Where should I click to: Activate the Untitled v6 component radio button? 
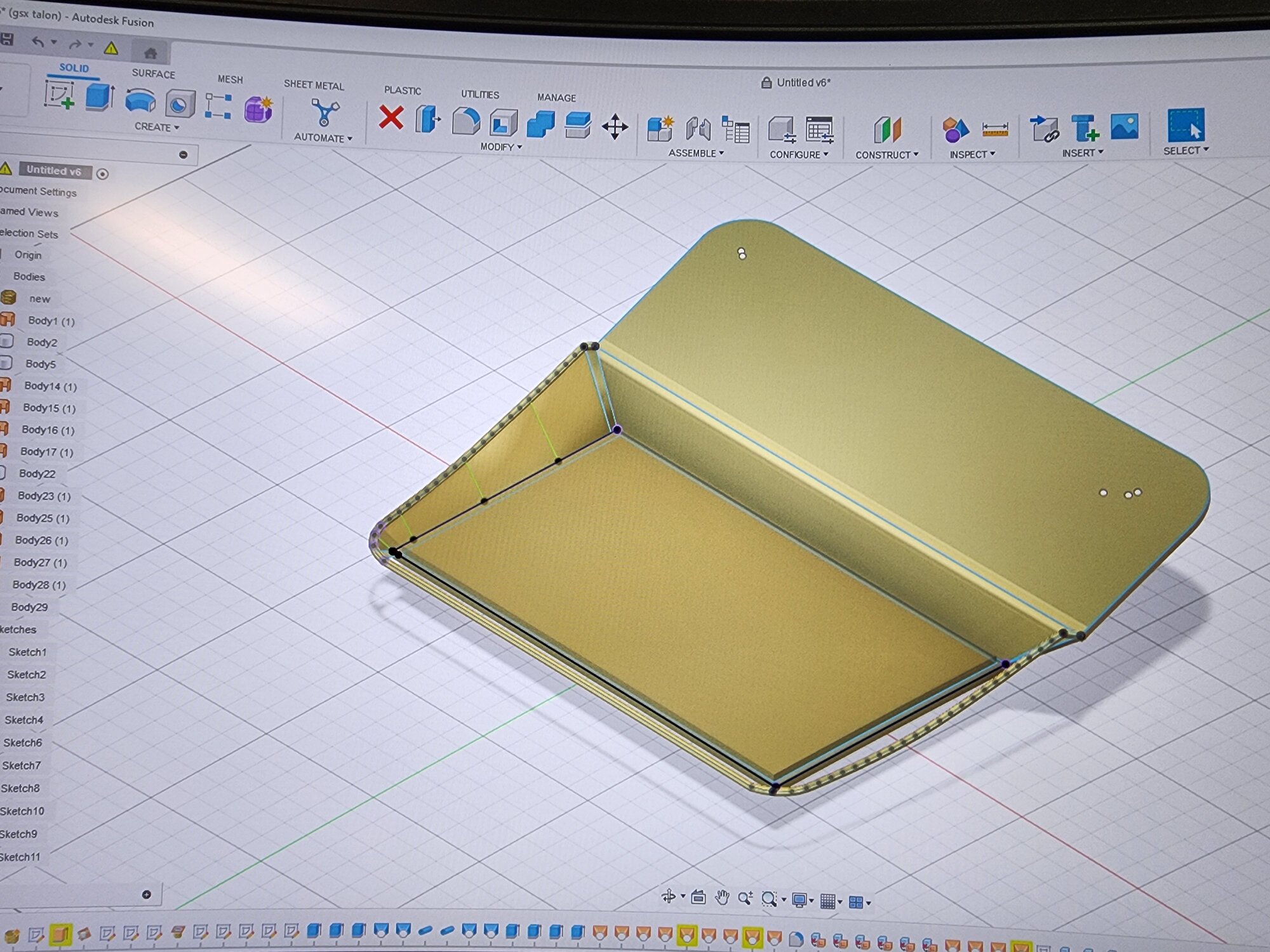[102, 174]
